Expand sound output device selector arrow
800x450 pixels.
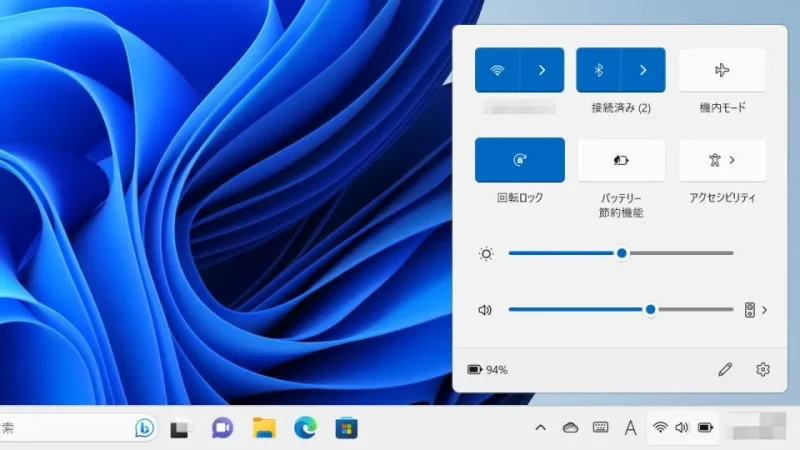click(764, 310)
